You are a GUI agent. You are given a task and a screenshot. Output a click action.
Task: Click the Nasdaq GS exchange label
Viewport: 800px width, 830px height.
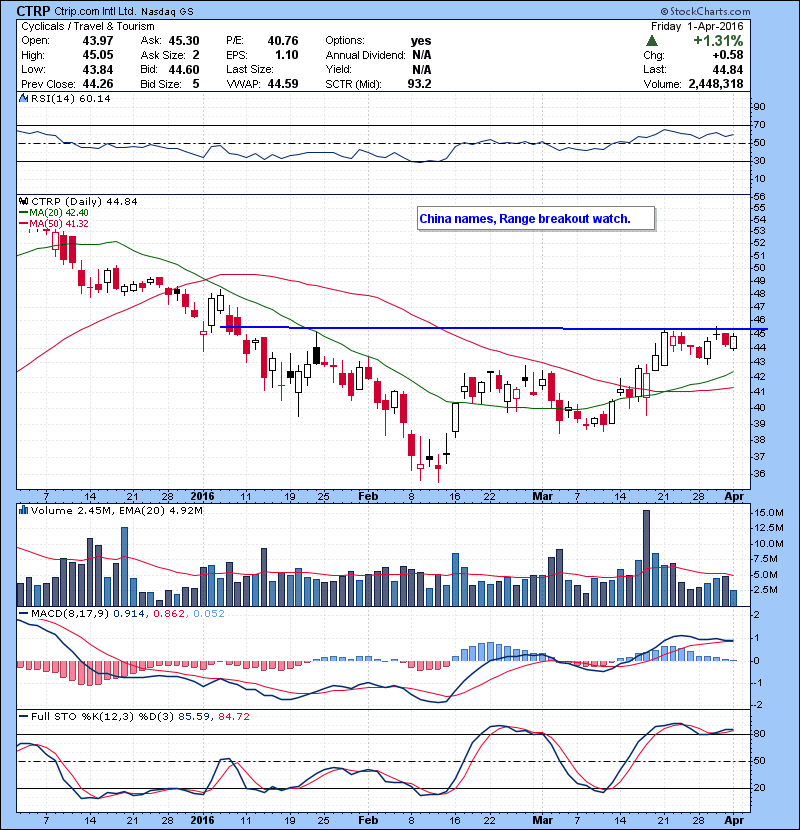coord(168,12)
